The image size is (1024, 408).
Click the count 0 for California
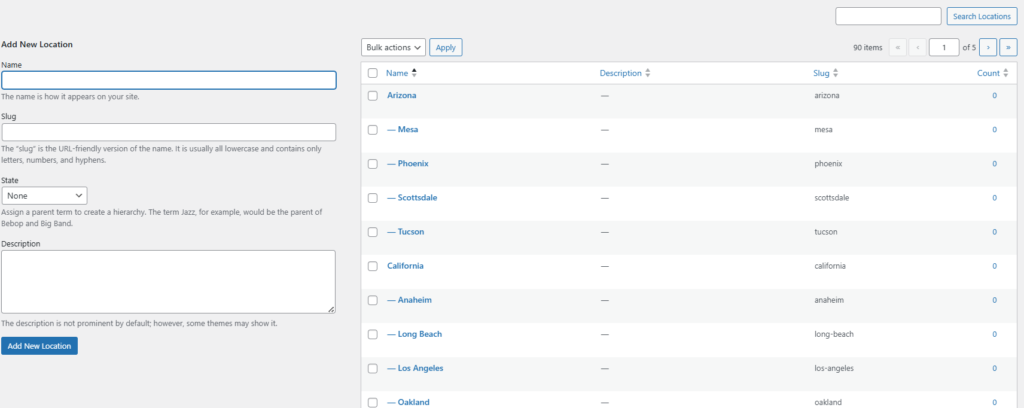[x=995, y=266]
